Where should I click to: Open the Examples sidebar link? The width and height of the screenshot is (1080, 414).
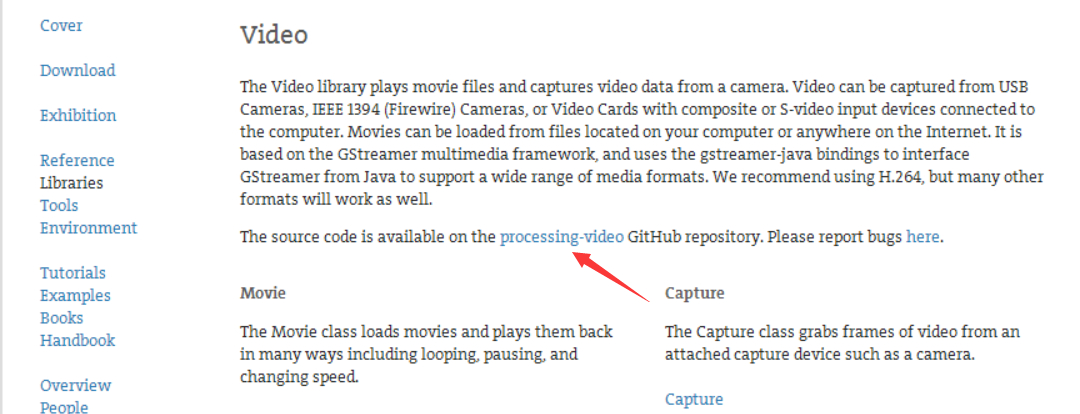tap(75, 296)
